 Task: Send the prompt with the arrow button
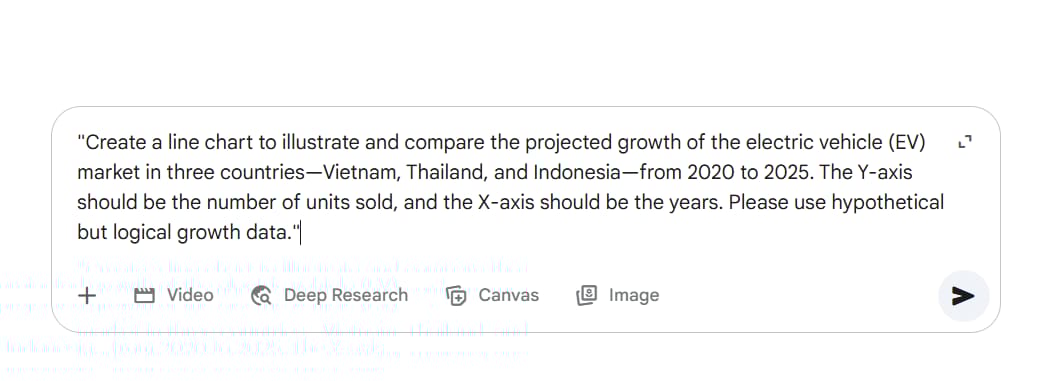[x=963, y=296]
